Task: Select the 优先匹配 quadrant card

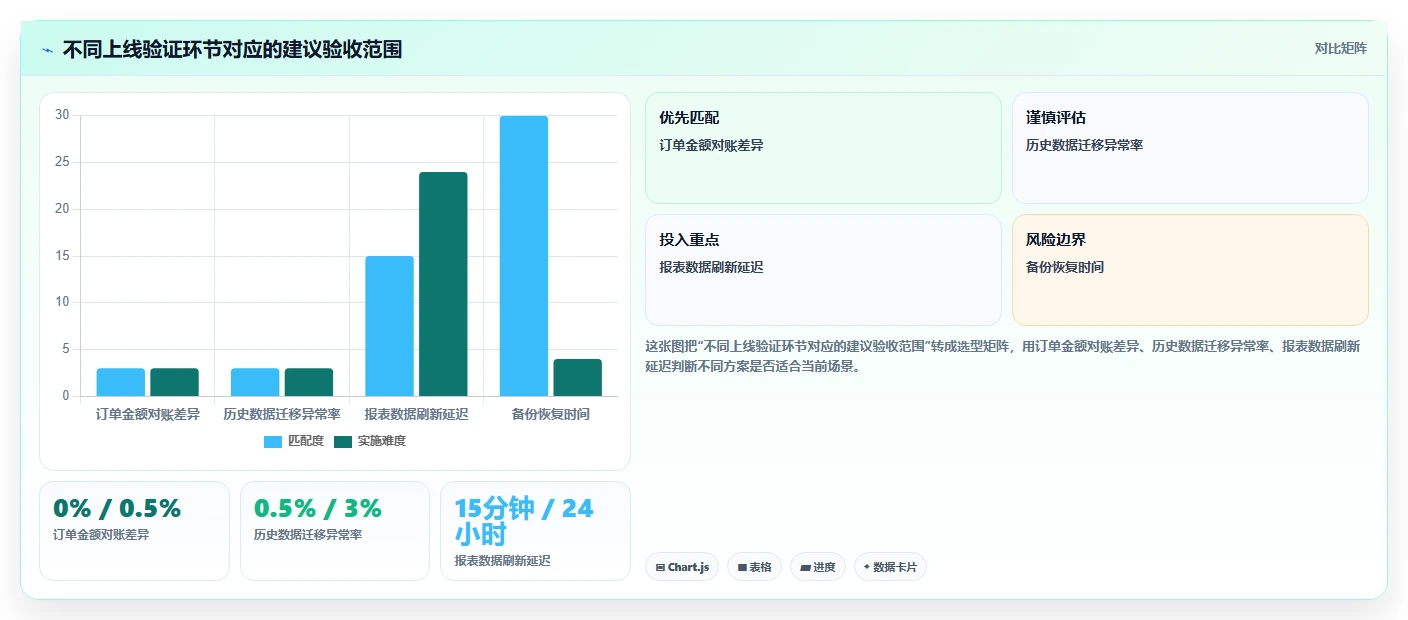Action: [823, 148]
